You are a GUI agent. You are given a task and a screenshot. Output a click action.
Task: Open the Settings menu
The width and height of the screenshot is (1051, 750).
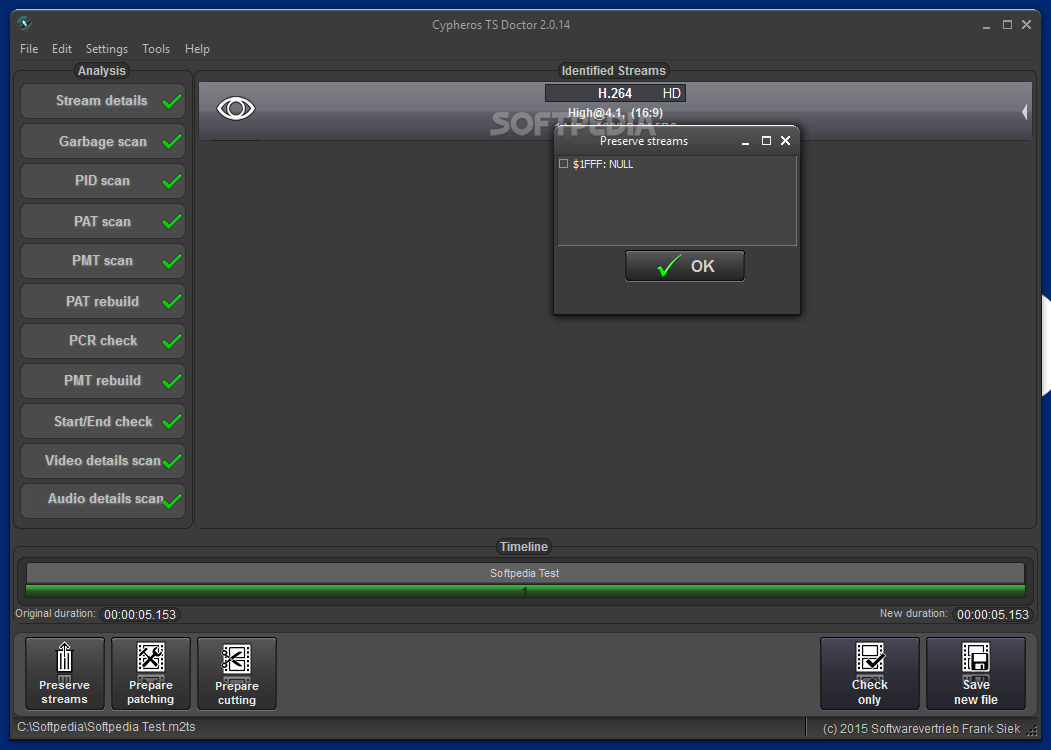click(x=107, y=49)
